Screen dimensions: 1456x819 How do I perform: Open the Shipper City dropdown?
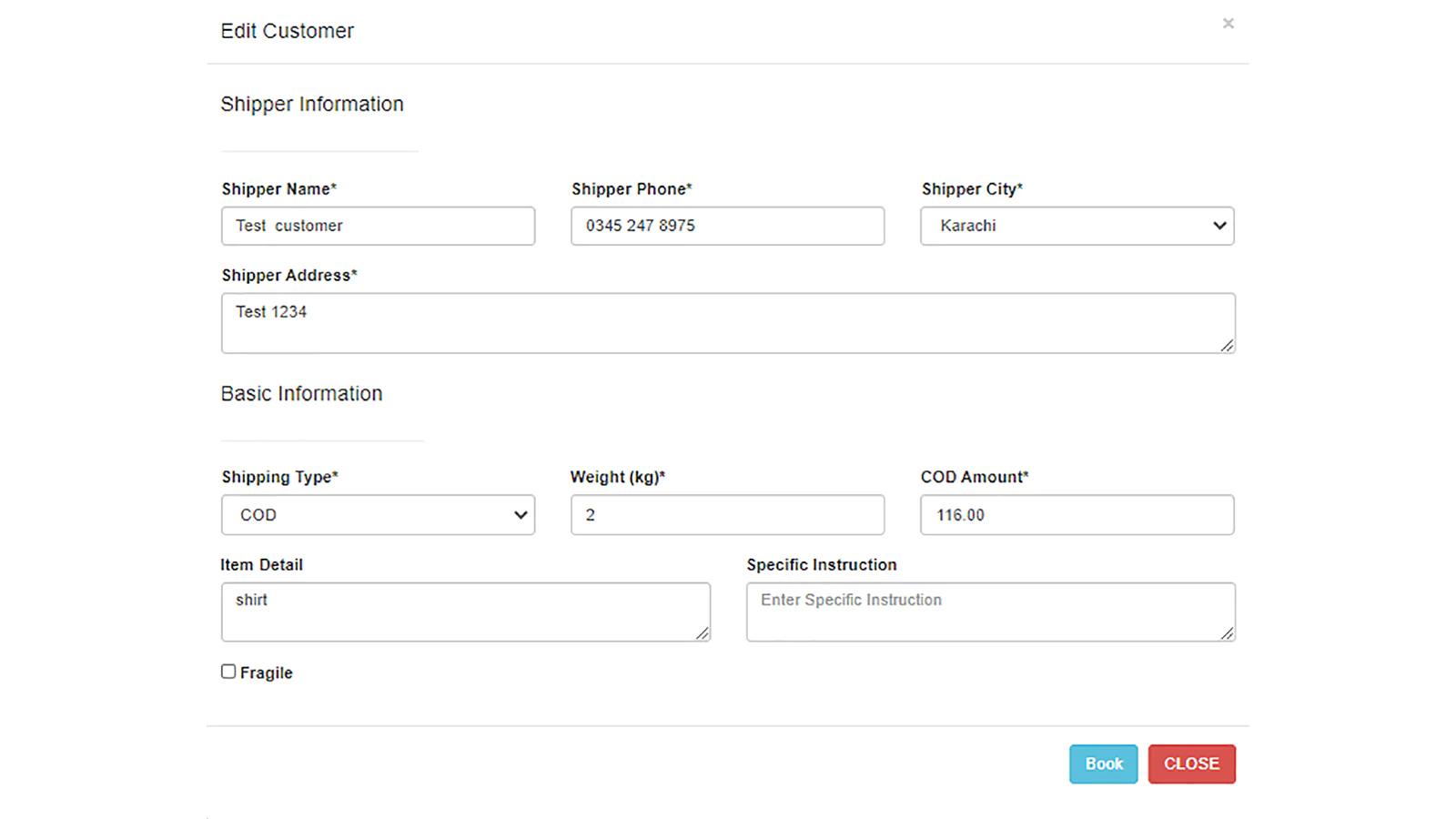[1077, 226]
